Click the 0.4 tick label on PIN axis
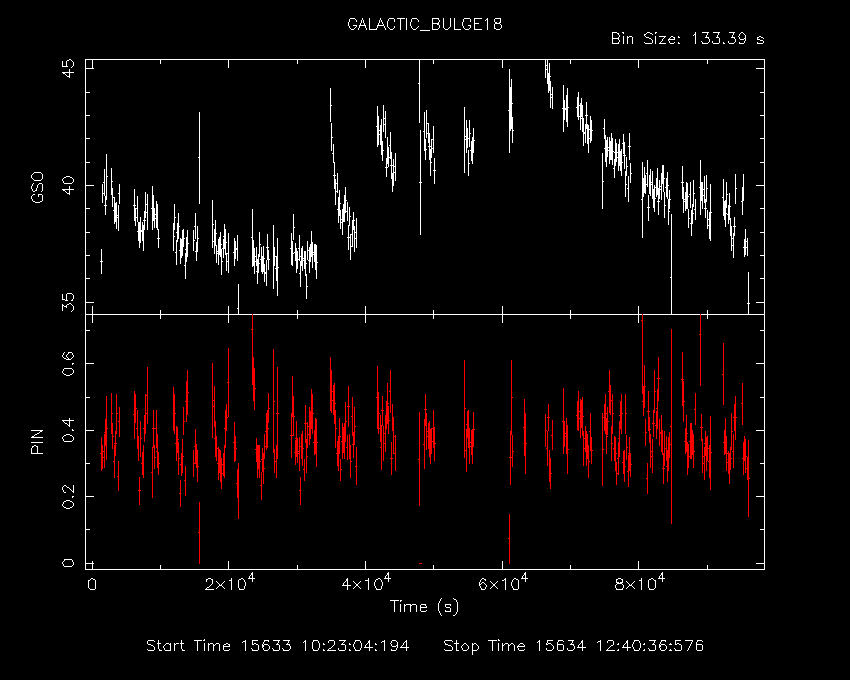Screen dimensions: 850x680 tap(69, 430)
